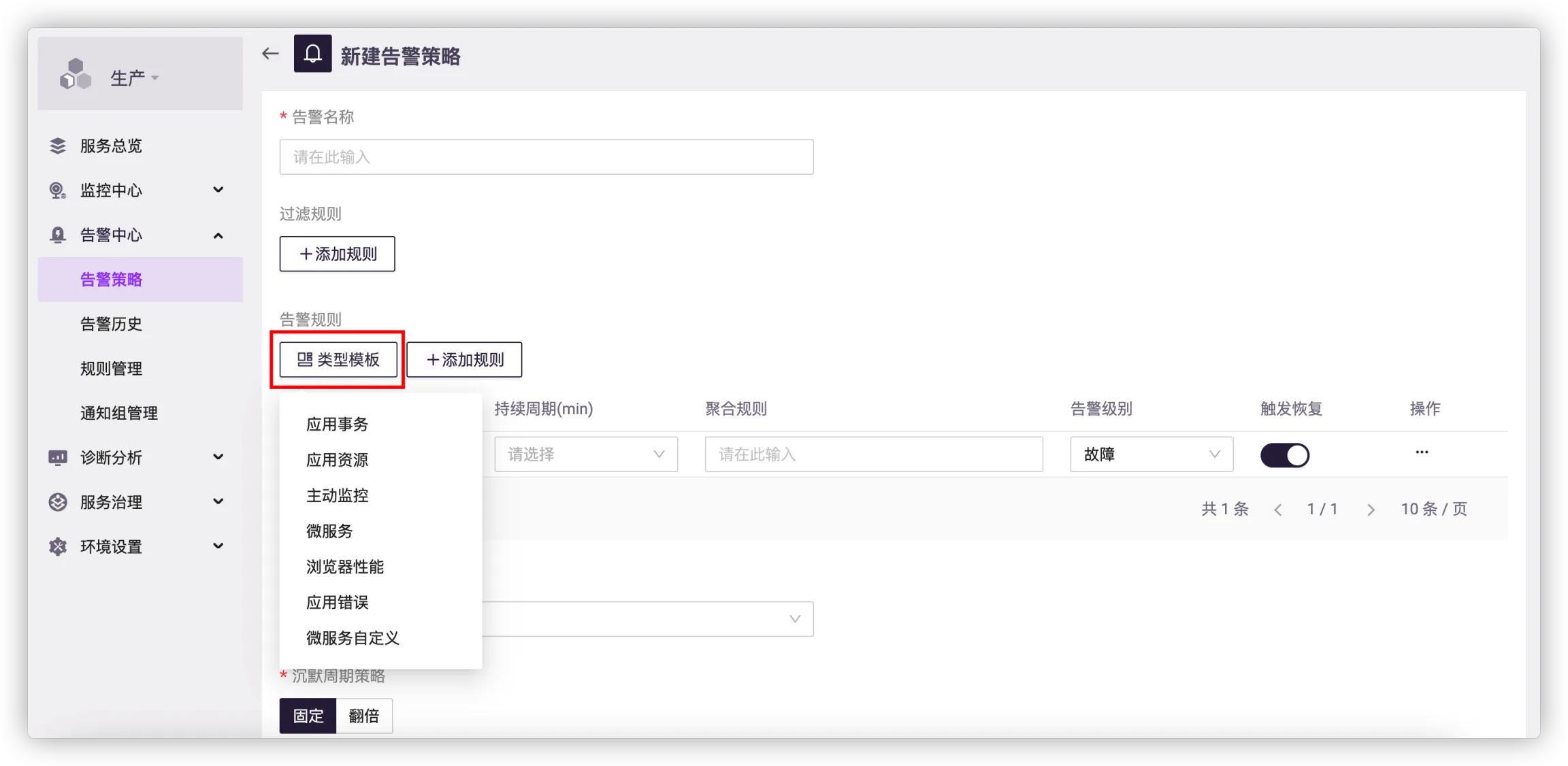The width and height of the screenshot is (1568, 766).
Task: Click the 告警中心 alarm icon
Action: [58, 235]
